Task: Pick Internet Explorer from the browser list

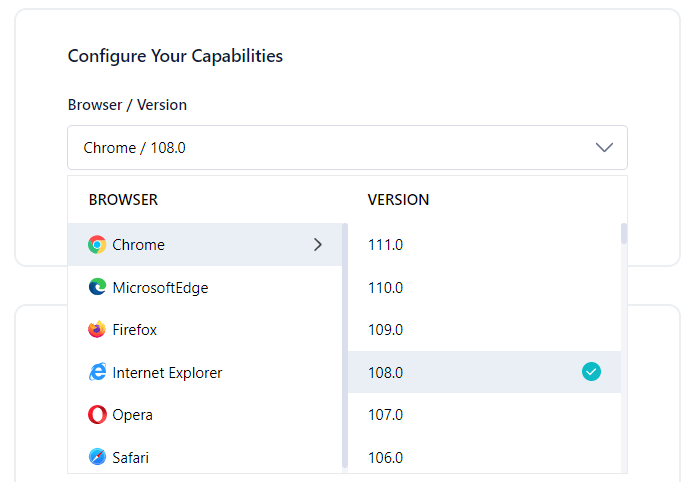Action: pyautogui.click(x=204, y=372)
